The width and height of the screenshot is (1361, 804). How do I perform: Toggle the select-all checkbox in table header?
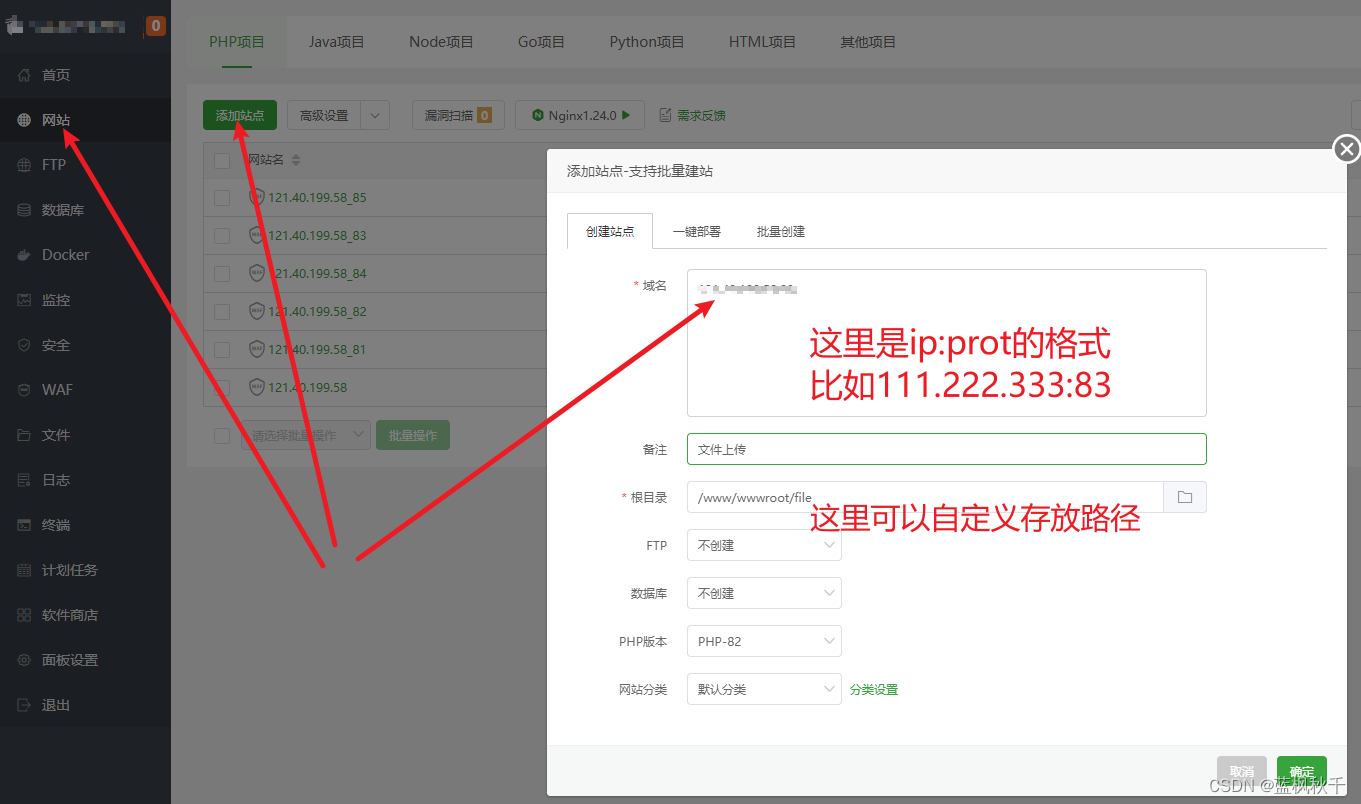222,160
